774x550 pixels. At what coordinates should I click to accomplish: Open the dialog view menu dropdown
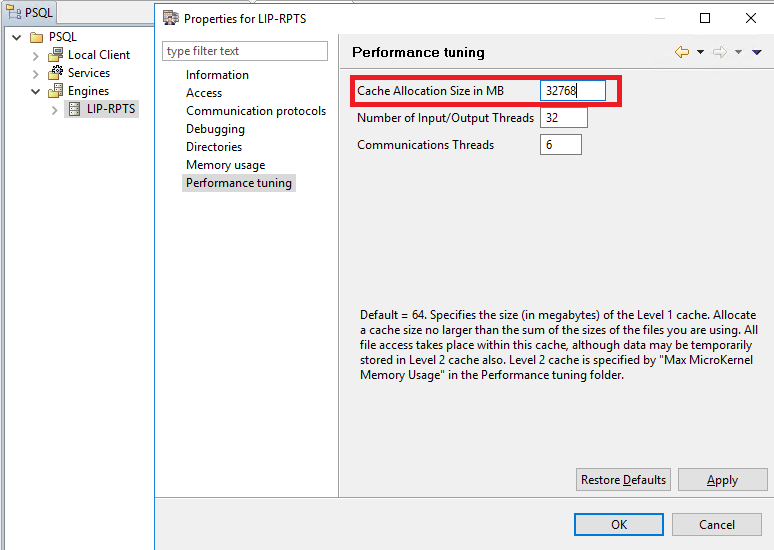[x=757, y=52]
